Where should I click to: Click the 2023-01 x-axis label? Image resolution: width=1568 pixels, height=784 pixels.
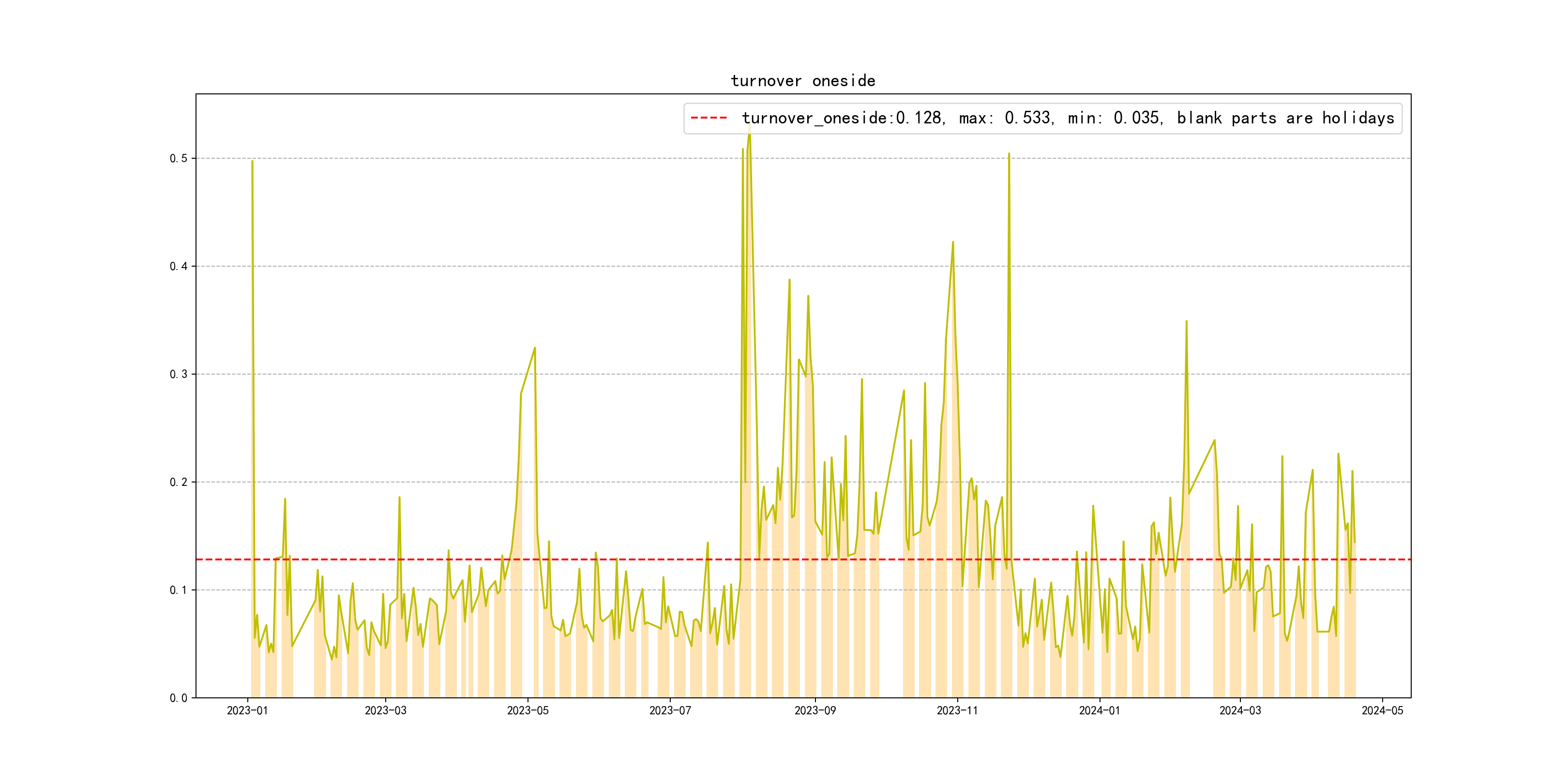tap(247, 710)
